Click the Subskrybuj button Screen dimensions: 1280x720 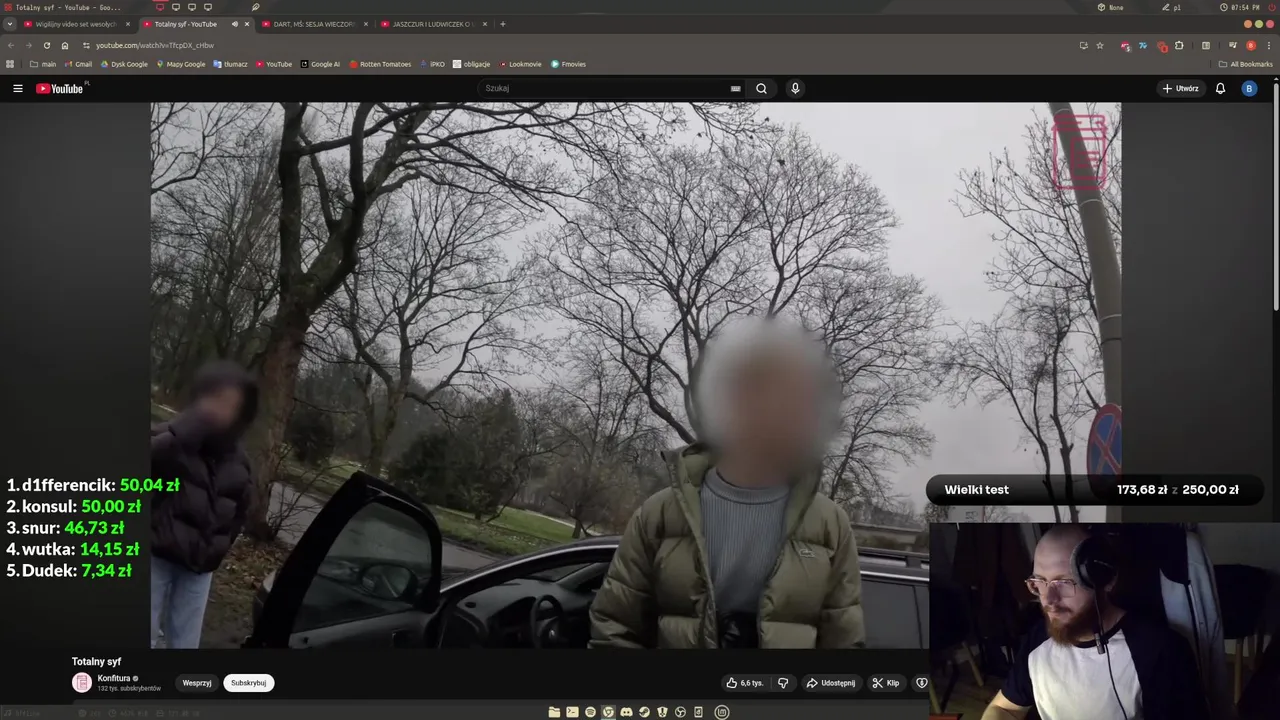(248, 683)
